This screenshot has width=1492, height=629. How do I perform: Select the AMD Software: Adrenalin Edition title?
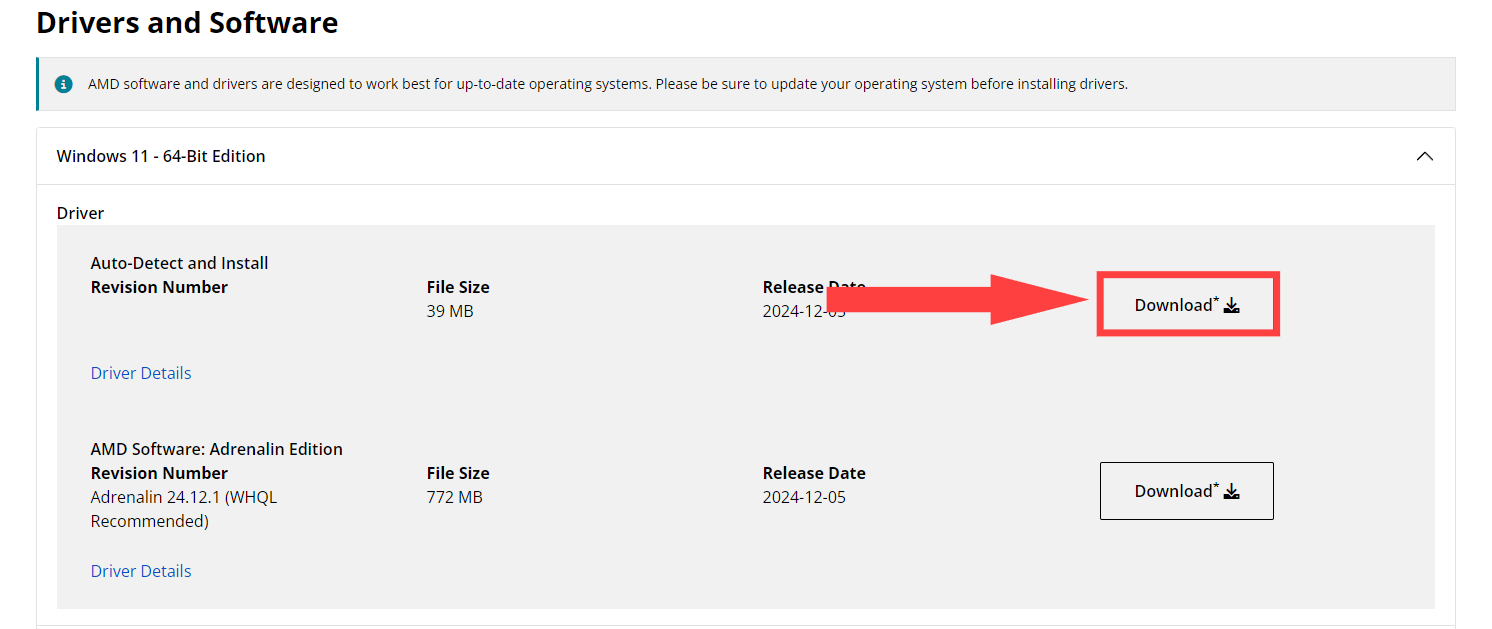coord(217,449)
